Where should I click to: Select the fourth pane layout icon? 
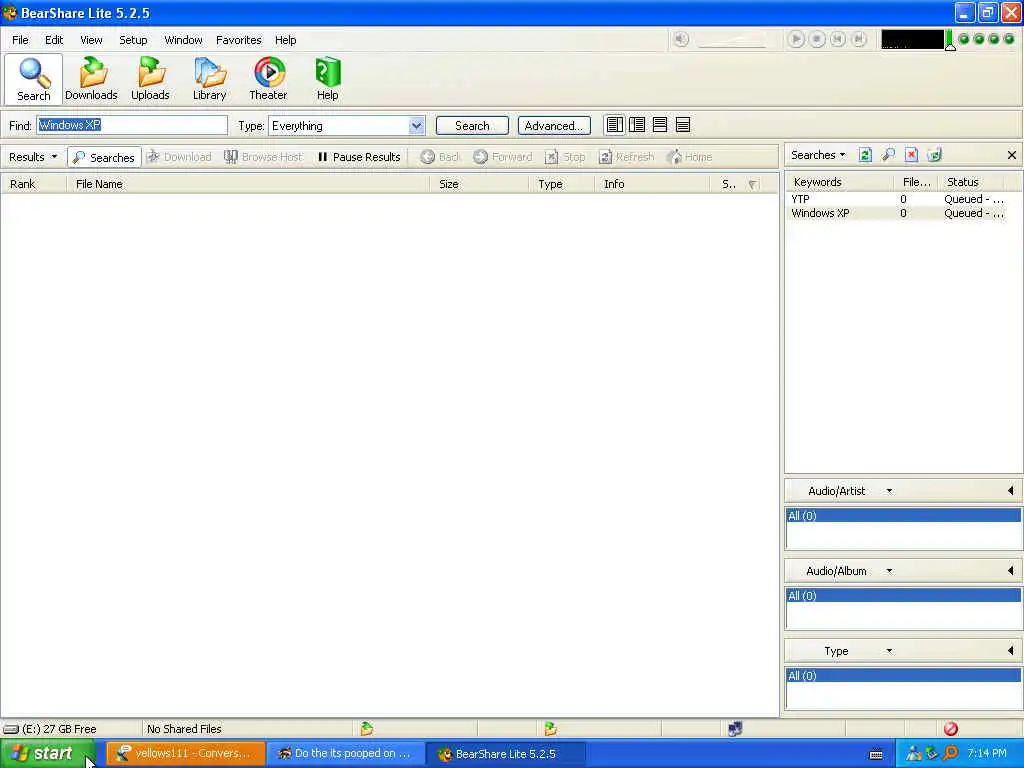(x=683, y=125)
